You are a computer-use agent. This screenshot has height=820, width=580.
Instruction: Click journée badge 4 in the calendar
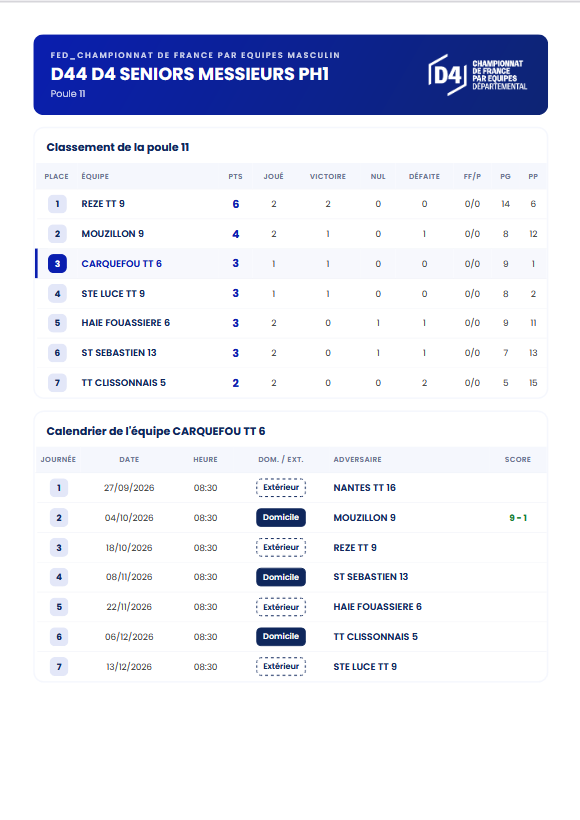[59, 577]
